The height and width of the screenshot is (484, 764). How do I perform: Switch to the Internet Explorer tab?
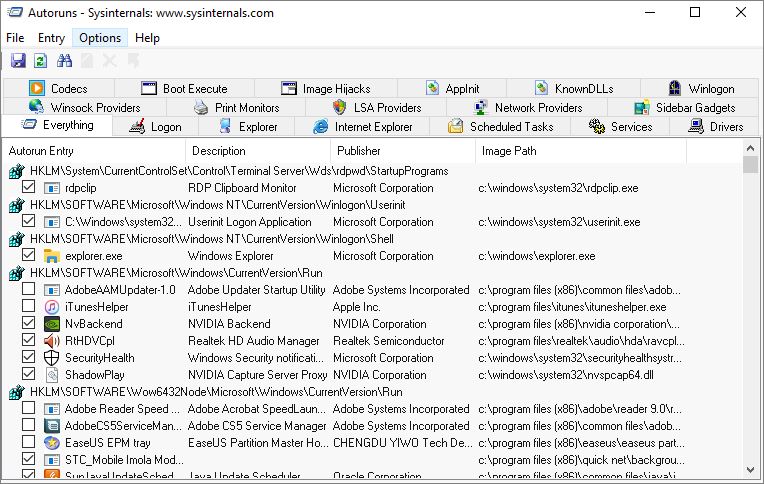click(363, 127)
